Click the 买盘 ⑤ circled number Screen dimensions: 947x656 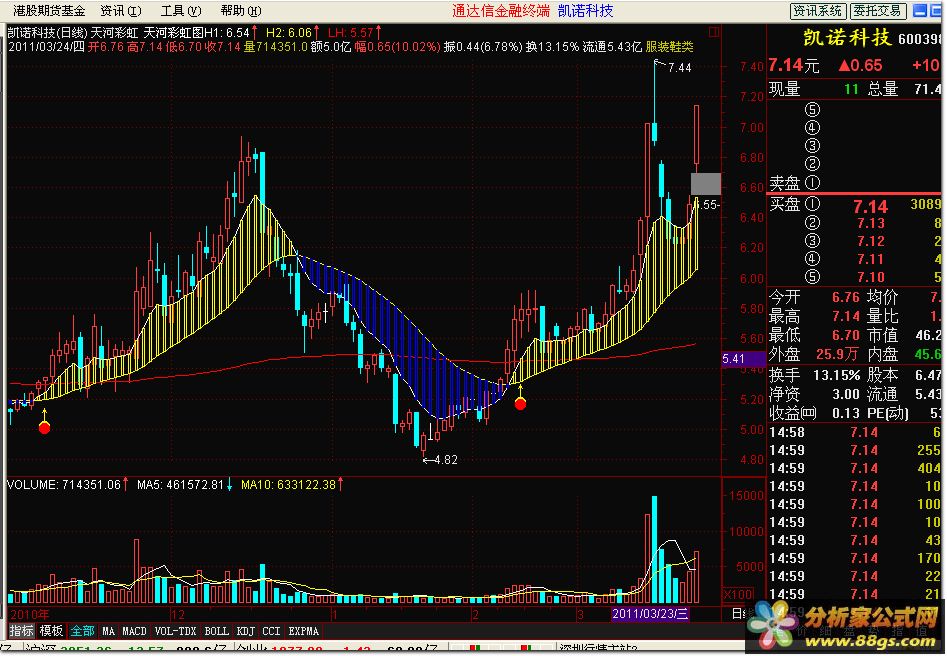click(x=812, y=277)
